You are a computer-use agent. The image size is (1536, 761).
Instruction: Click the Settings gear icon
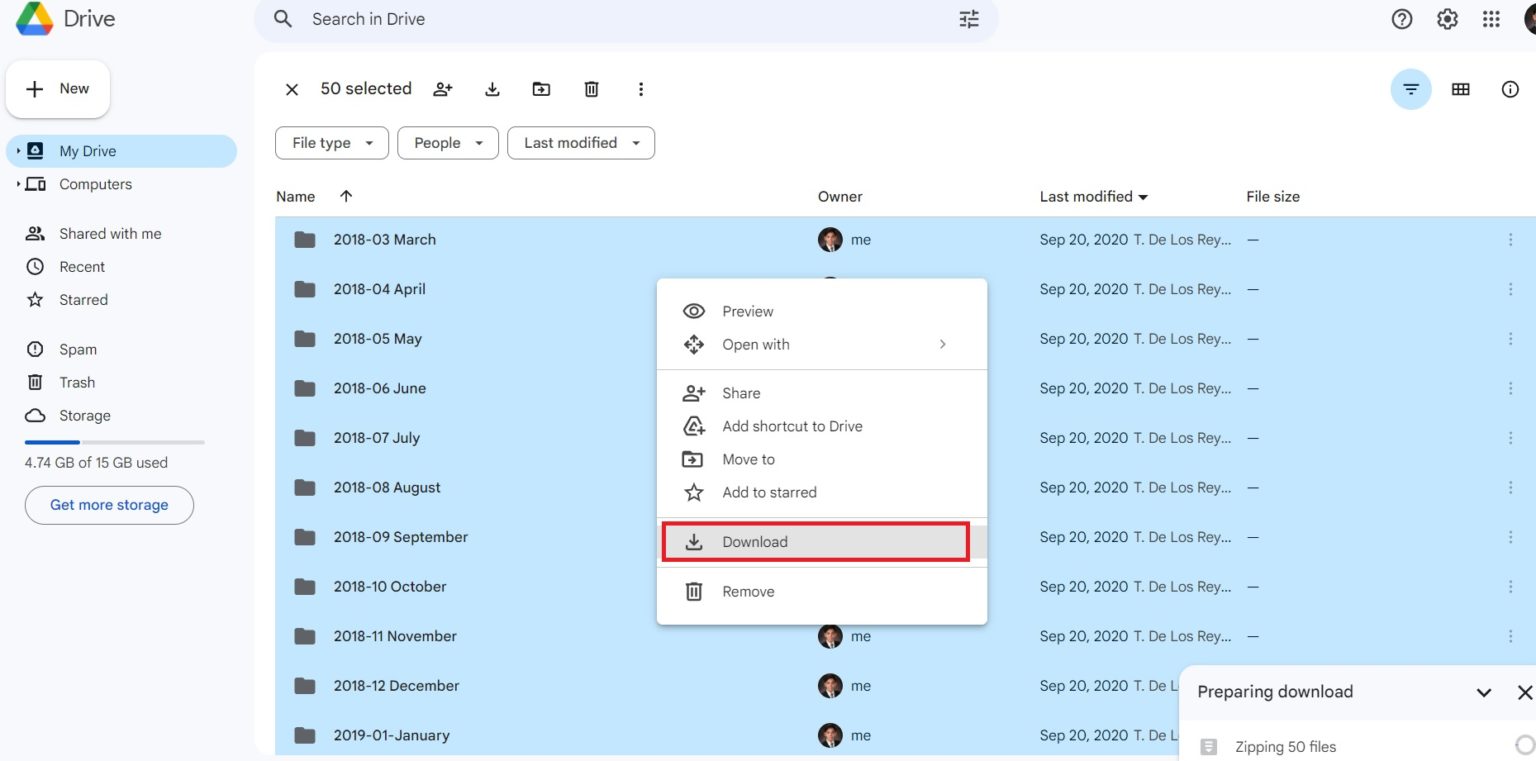point(1446,19)
